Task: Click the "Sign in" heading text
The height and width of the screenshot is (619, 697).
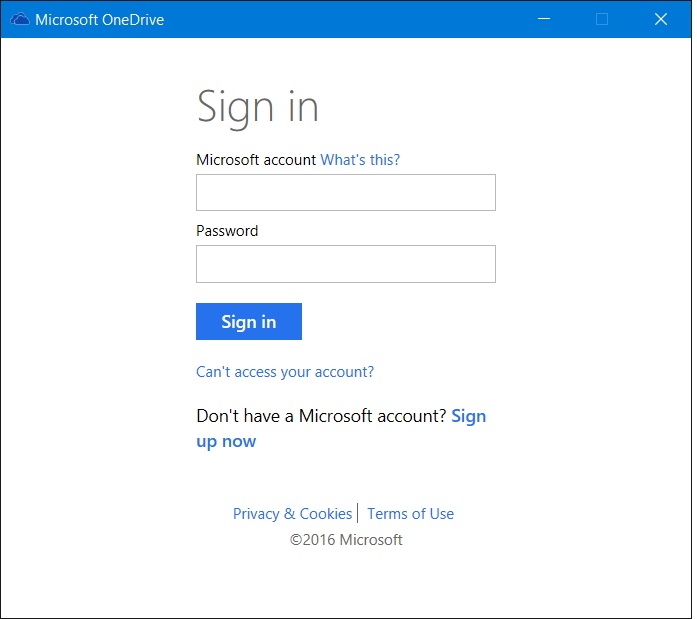Action: (x=257, y=108)
